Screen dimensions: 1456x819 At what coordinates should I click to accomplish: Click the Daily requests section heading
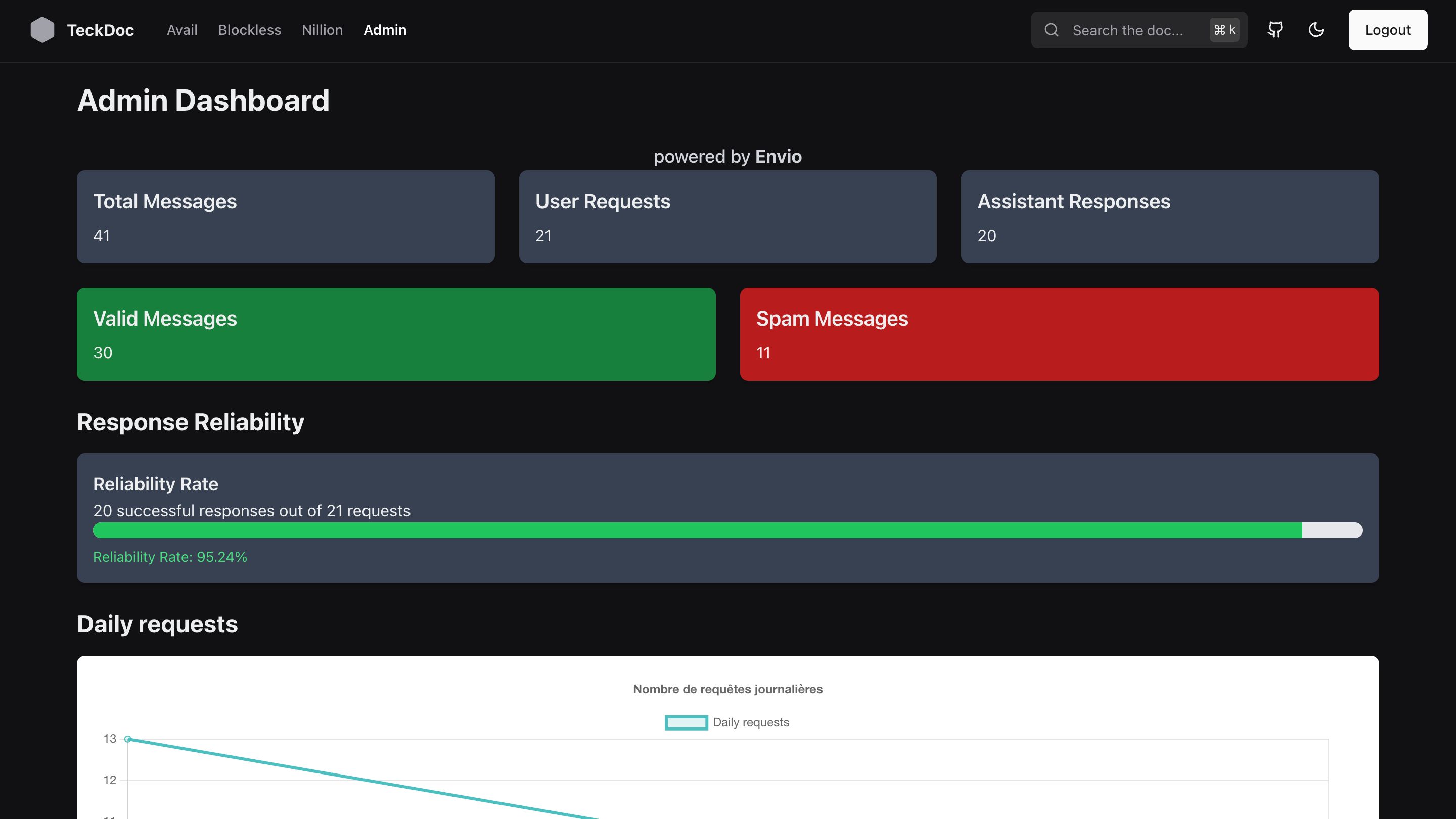(157, 624)
